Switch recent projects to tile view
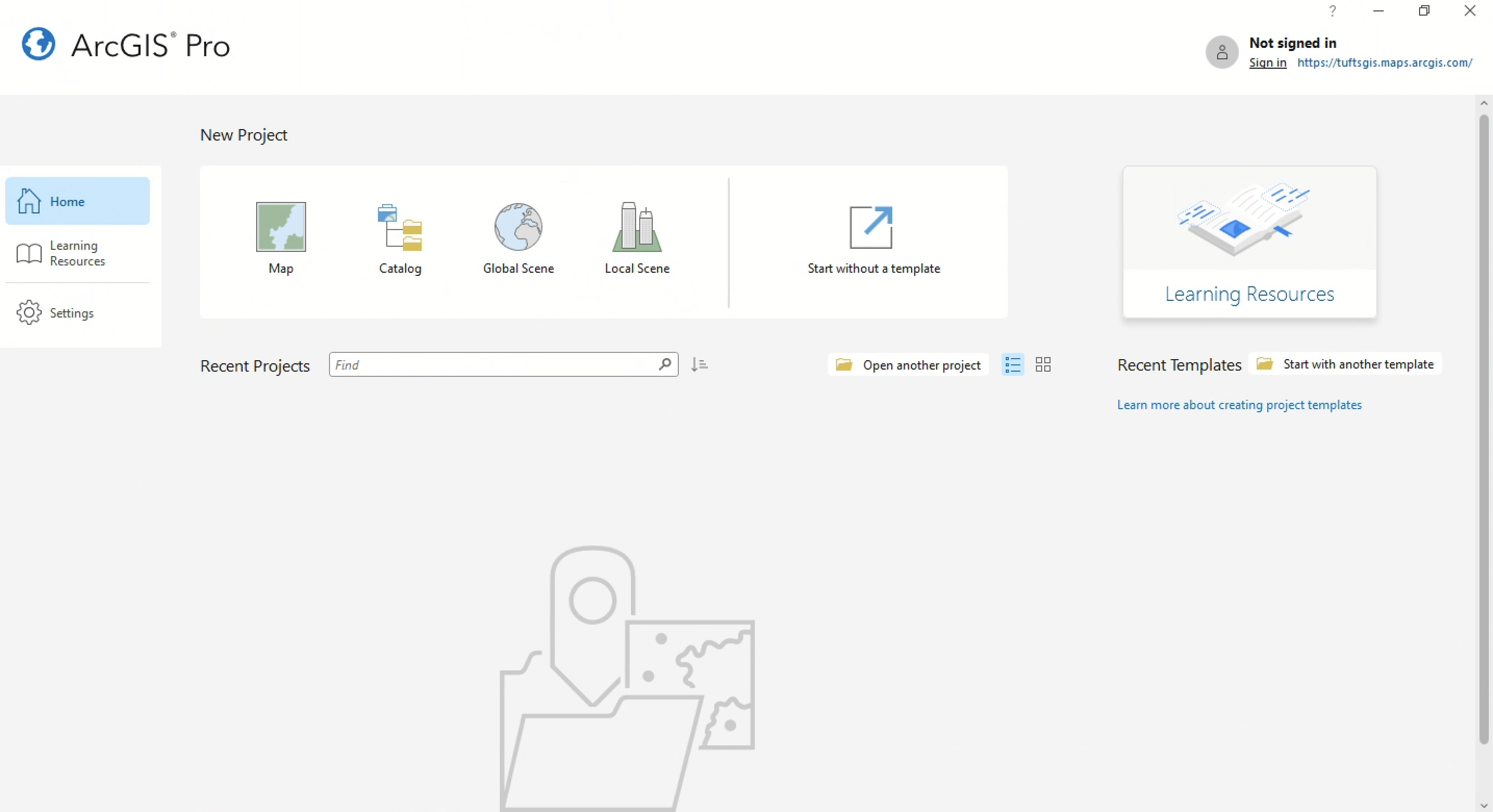The image size is (1493, 812). click(x=1043, y=364)
